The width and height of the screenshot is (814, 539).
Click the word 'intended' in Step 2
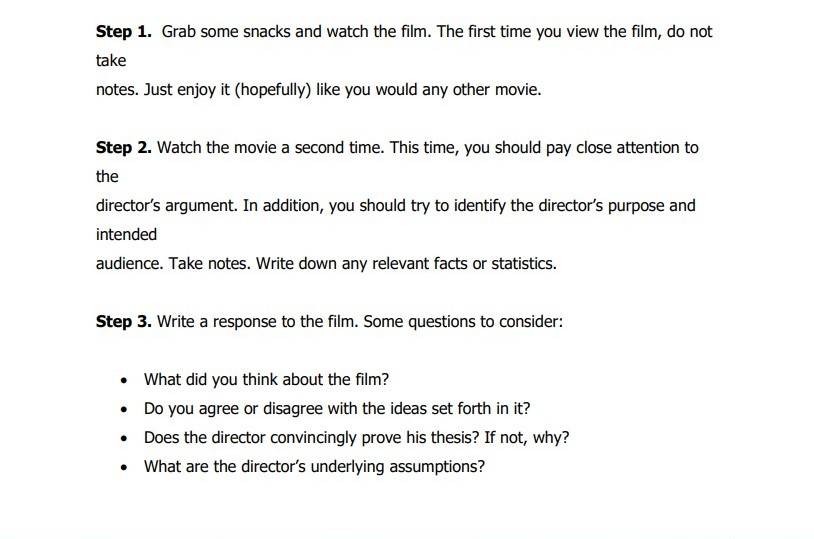(126, 235)
